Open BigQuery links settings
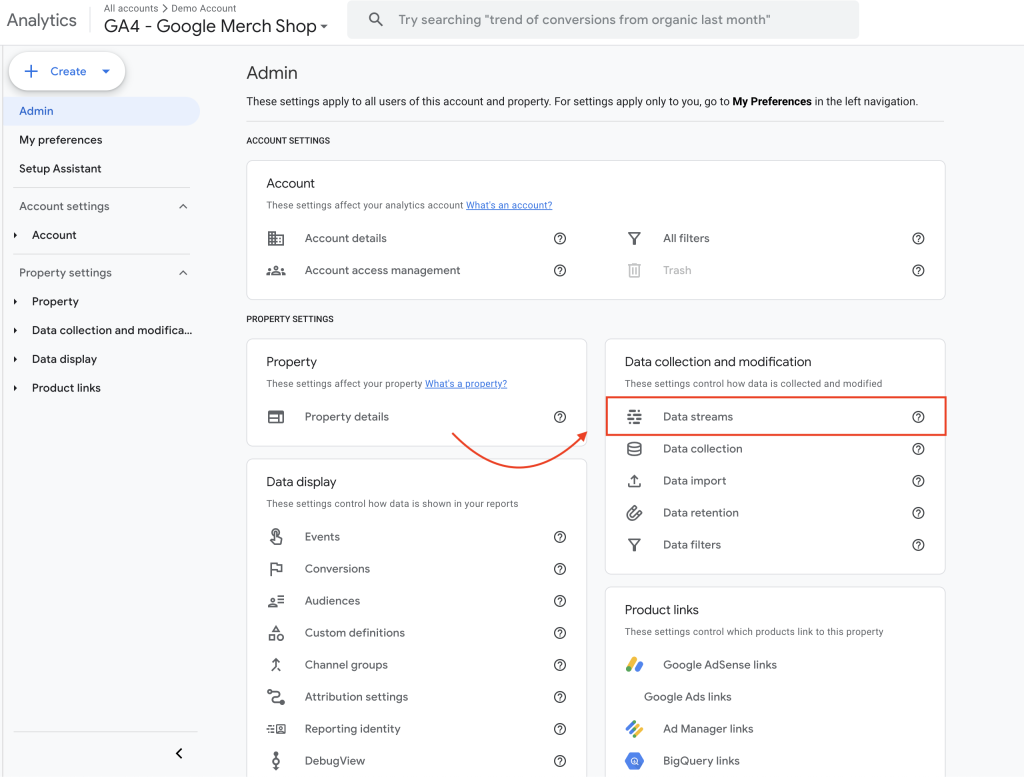Viewport: 1024px width, 777px height. tap(701, 761)
